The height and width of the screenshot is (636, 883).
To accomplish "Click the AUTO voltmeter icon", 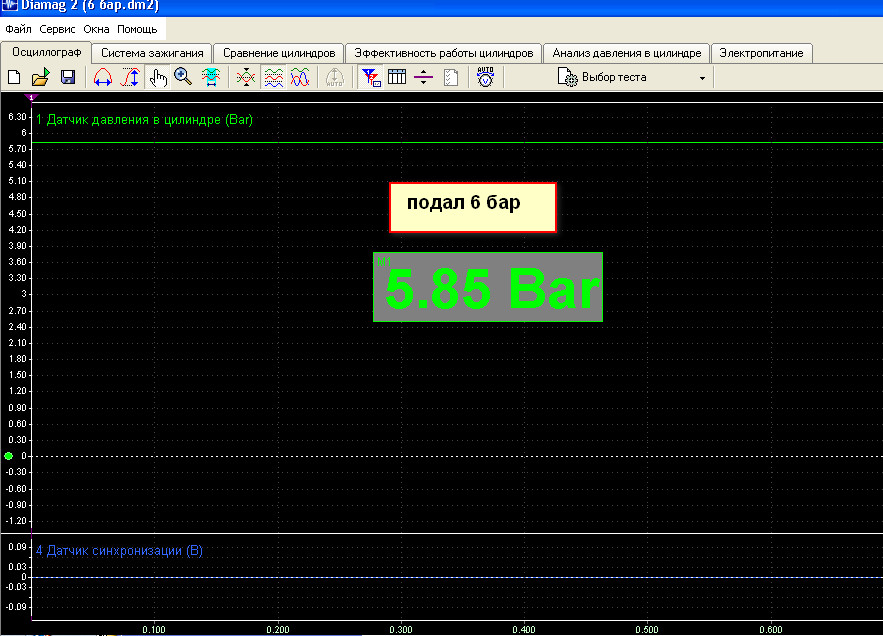I will click(485, 77).
